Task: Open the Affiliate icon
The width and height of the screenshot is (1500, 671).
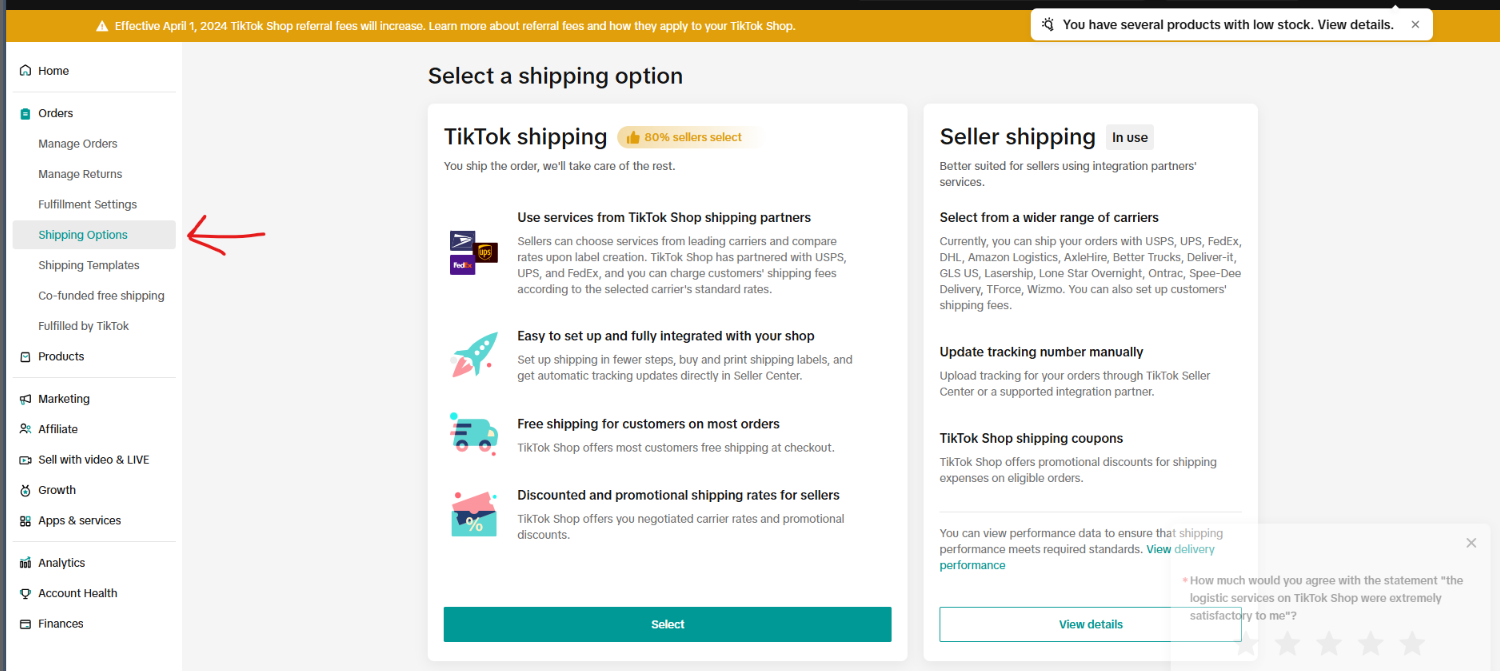Action: coord(23,428)
